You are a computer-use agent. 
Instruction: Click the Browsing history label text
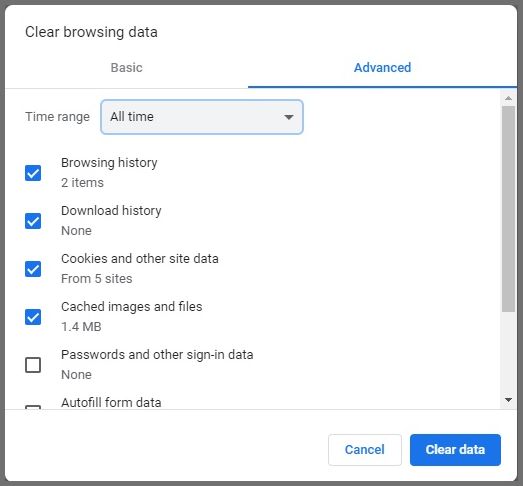pyautogui.click(x=109, y=163)
